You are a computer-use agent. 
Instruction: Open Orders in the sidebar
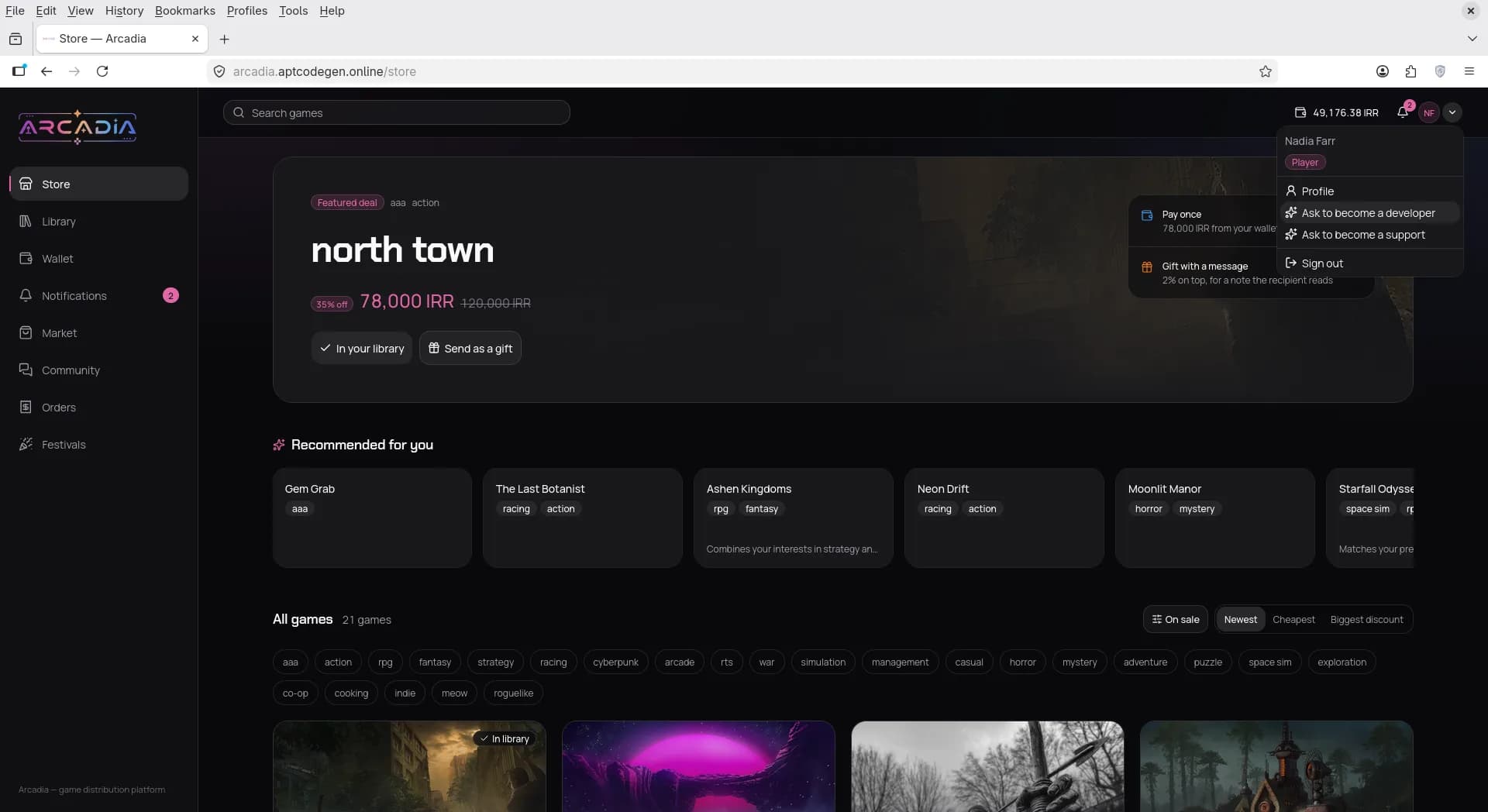[x=99, y=408]
